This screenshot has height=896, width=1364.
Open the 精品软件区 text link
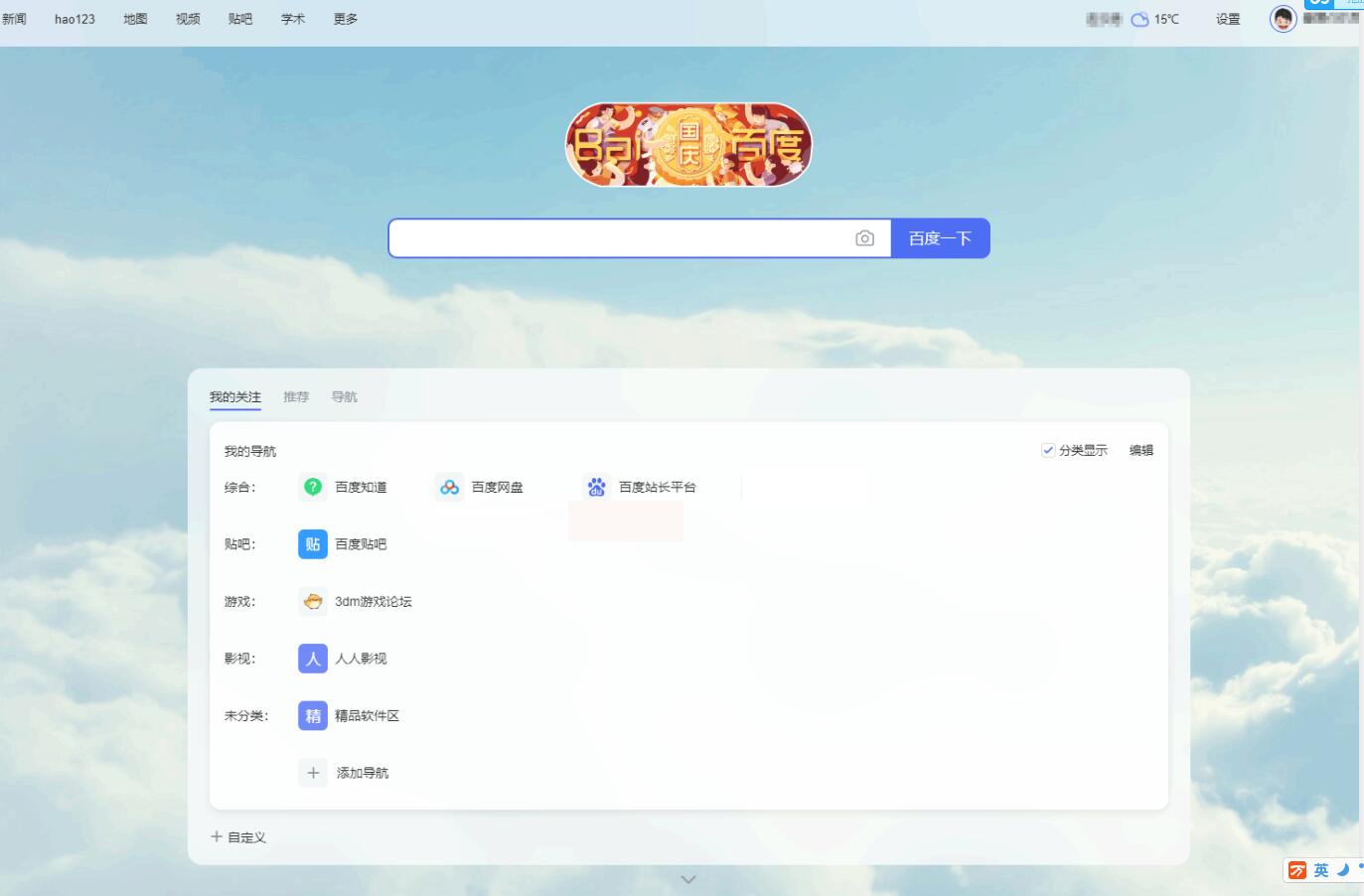click(368, 715)
